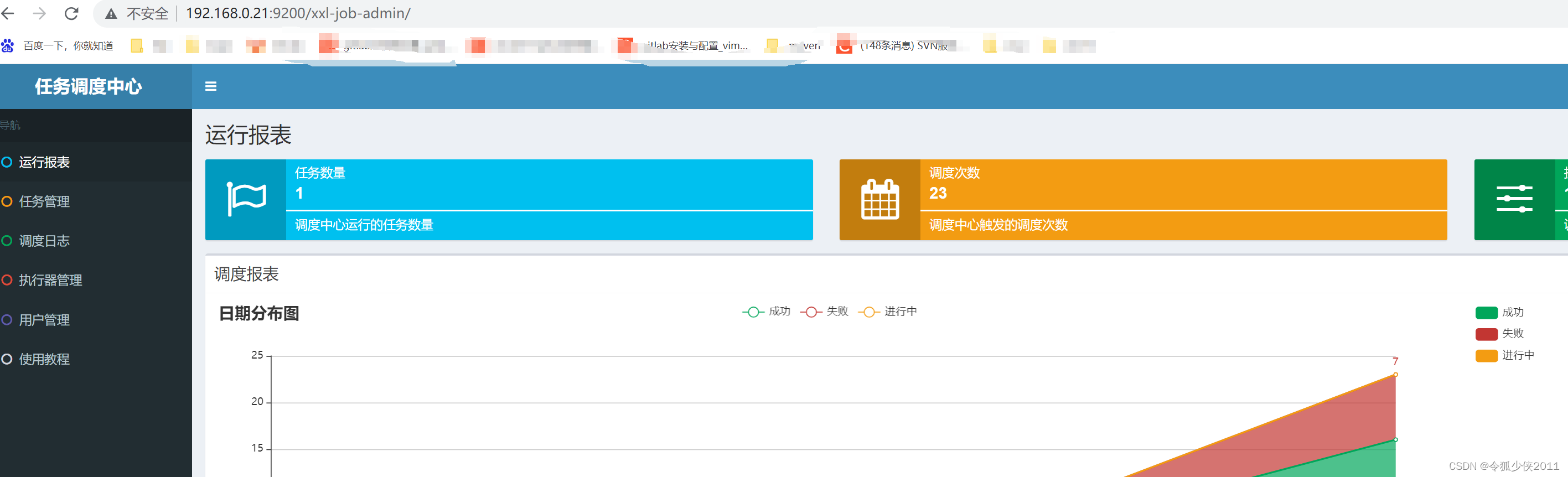Open 运行报表 in the sidebar

(96, 162)
